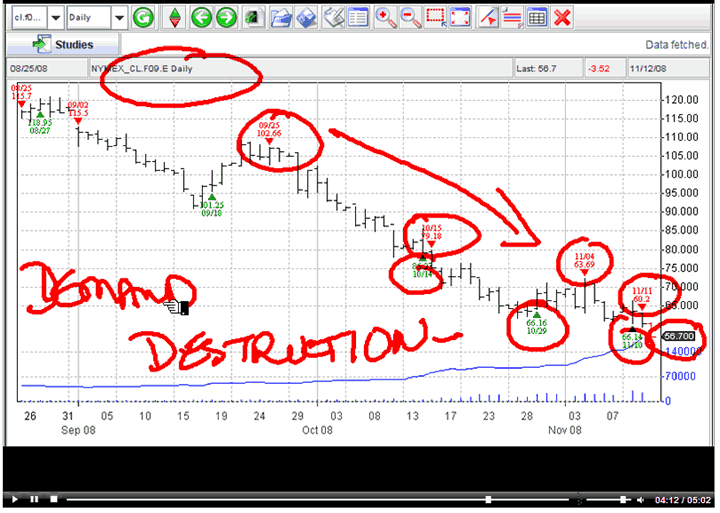Click the floppy disk save icon
The image size is (720, 513).
306,18
